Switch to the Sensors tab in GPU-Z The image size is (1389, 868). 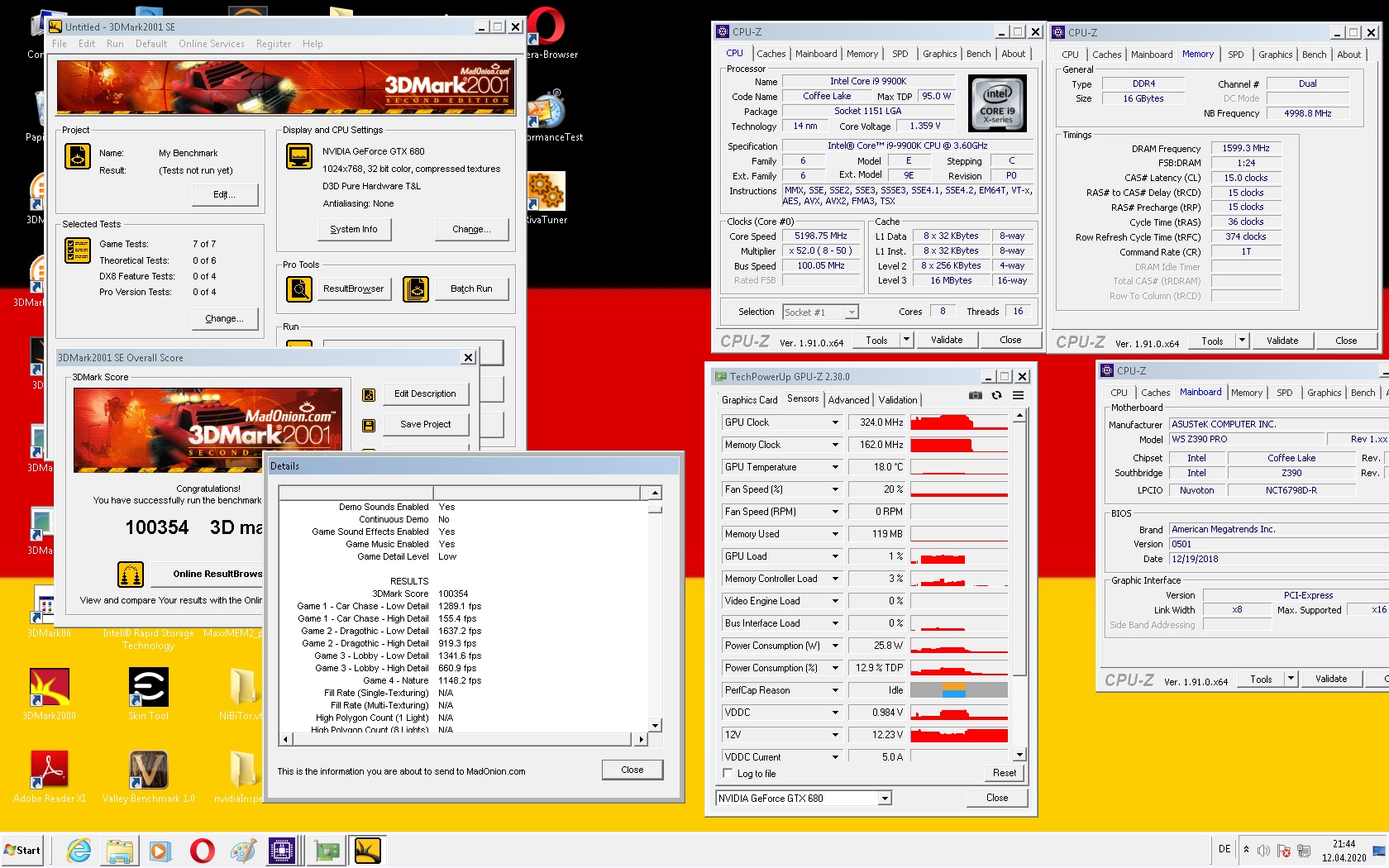[x=803, y=398]
